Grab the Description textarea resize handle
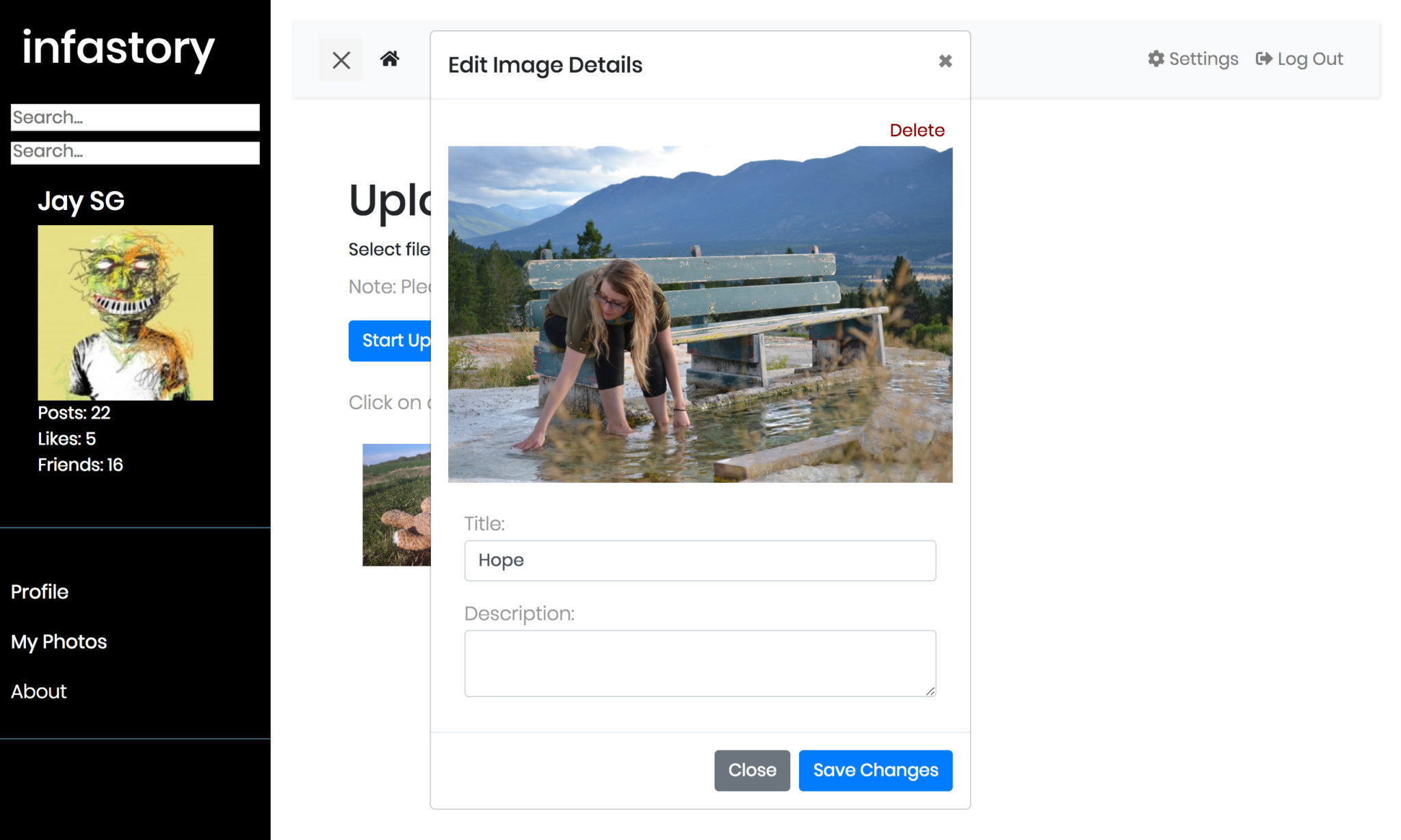Viewport: 1401px width, 840px height. (x=930, y=692)
